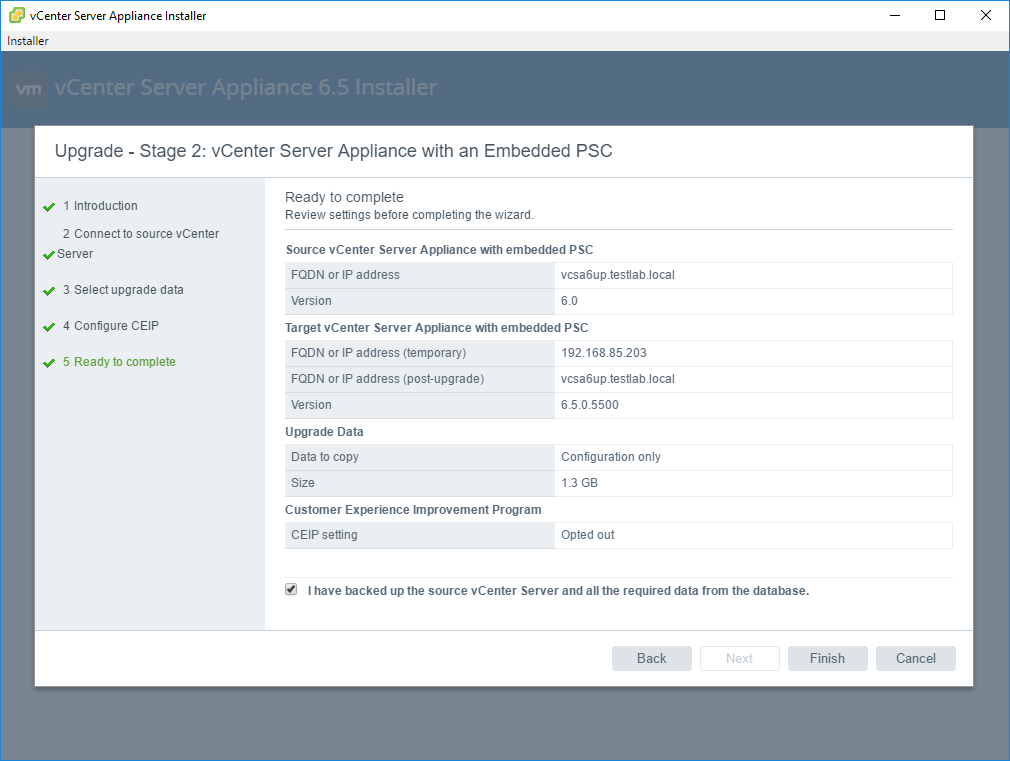The image size is (1010, 761).
Task: Uncheck the backed up source vCenter checkbox
Action: click(291, 590)
